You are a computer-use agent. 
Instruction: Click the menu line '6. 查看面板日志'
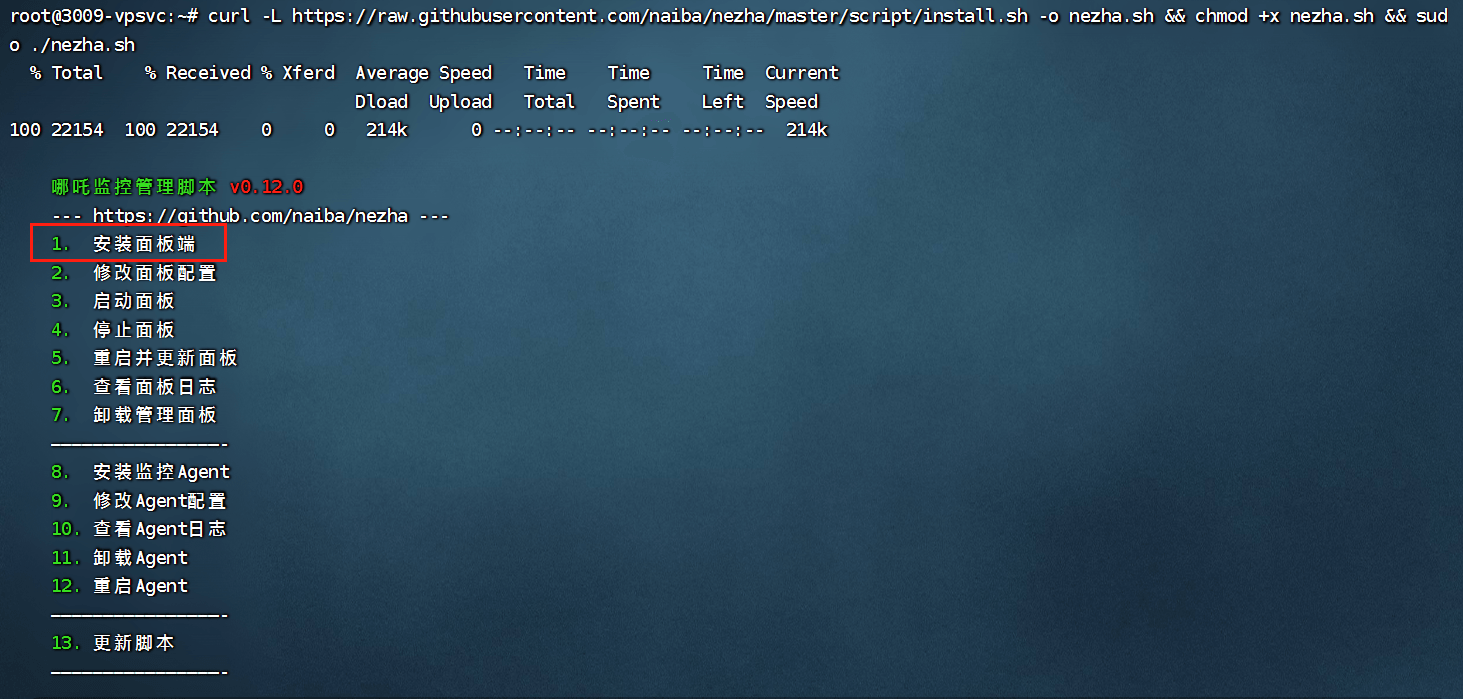[134, 387]
